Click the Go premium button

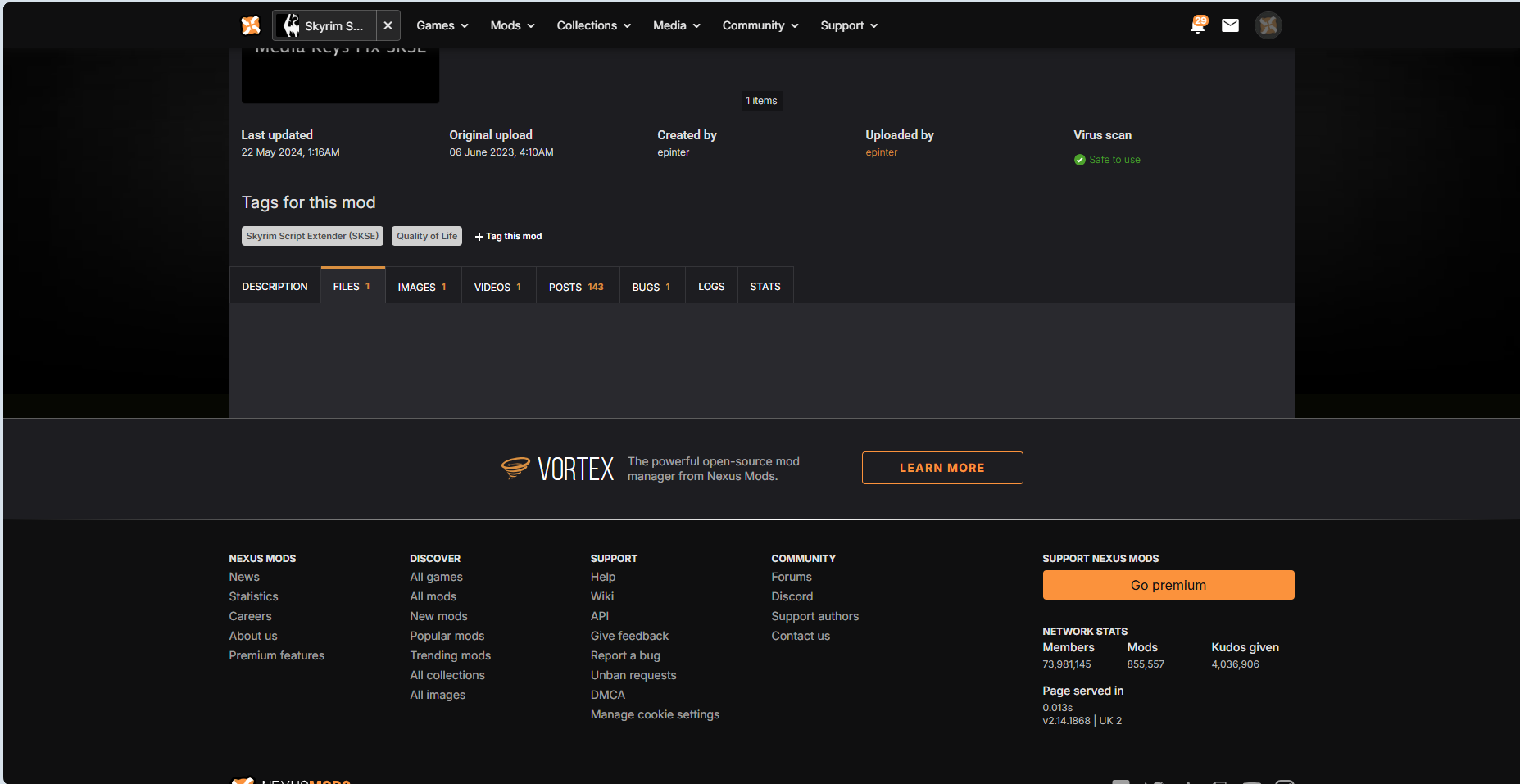[1168, 585]
